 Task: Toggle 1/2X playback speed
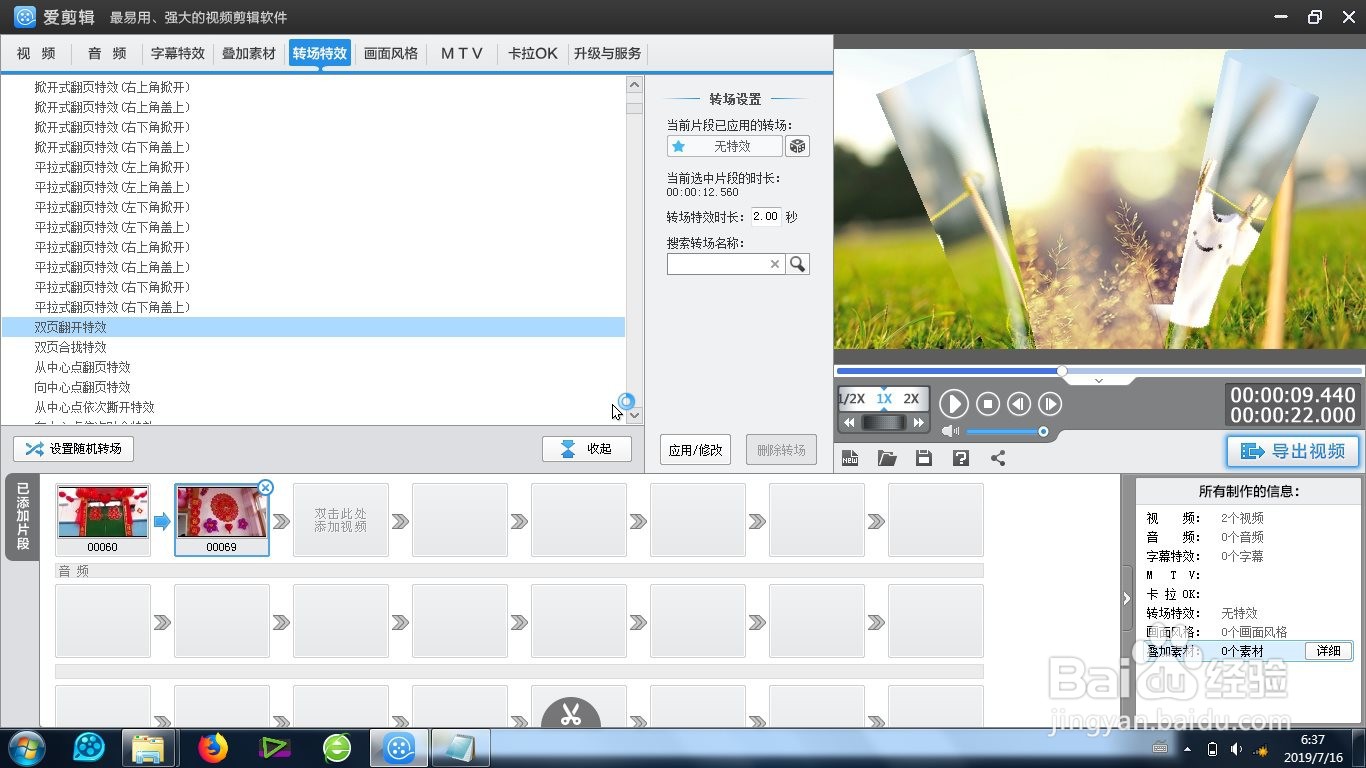[x=852, y=399]
